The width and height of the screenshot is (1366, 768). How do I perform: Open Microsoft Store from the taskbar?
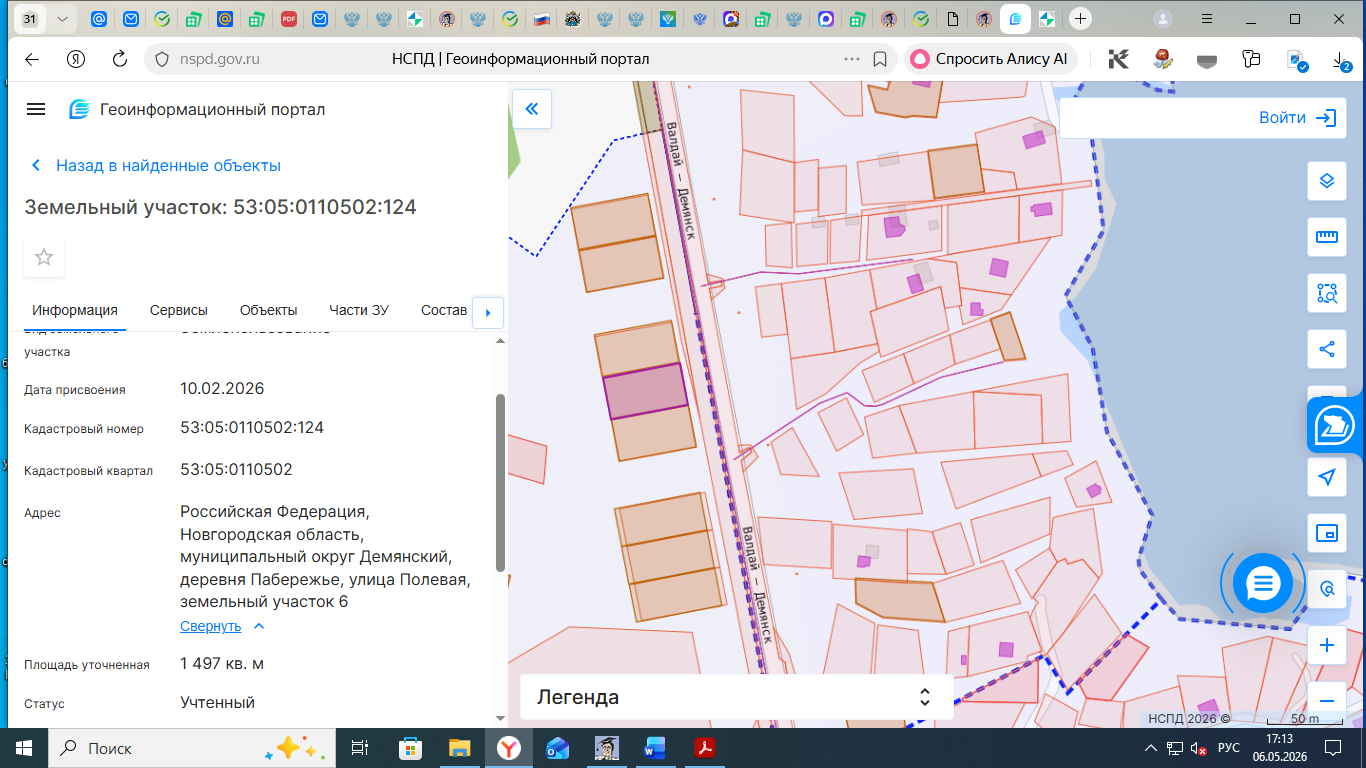(410, 748)
